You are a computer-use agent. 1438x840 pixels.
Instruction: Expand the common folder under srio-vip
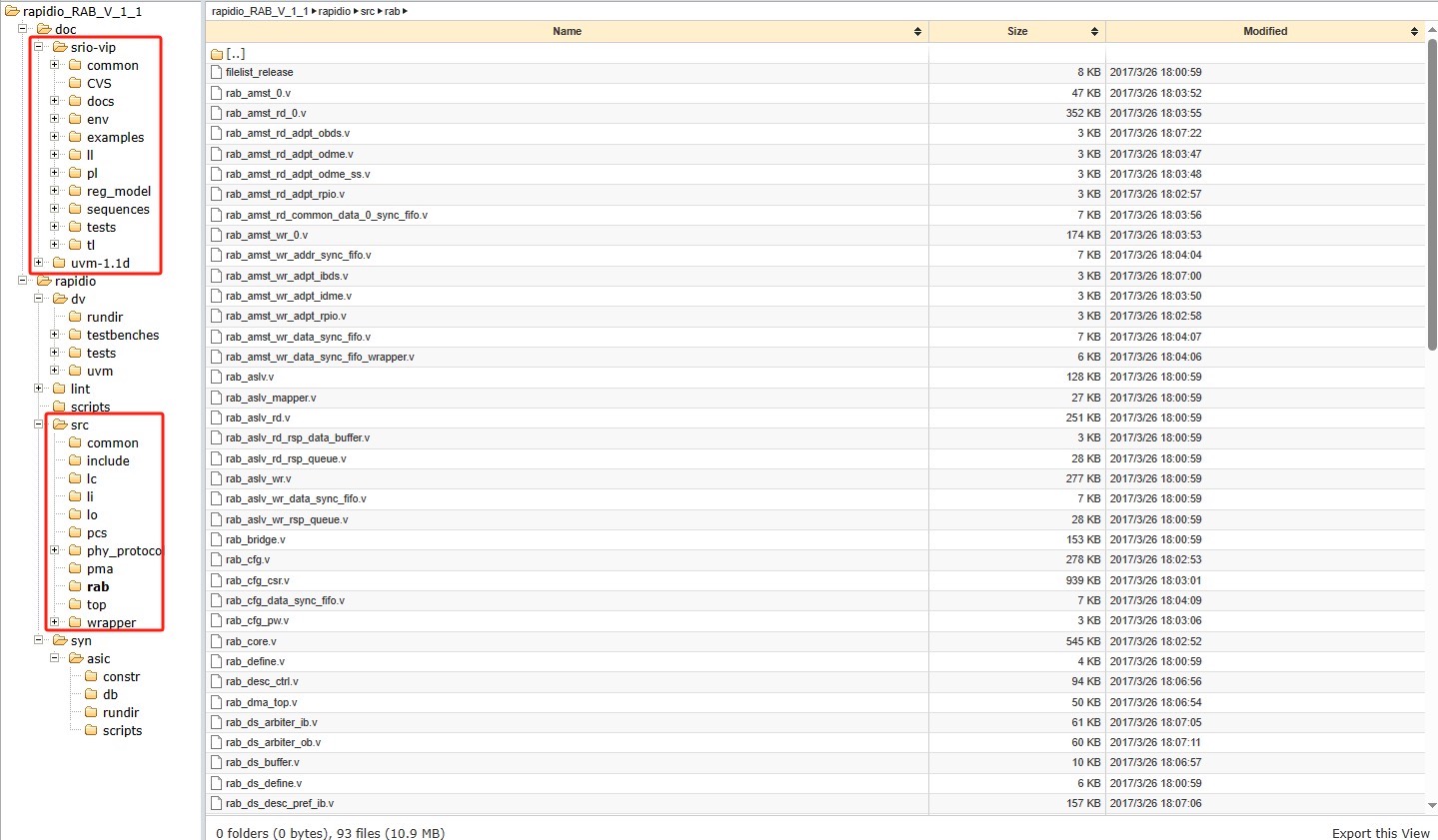click(55, 65)
